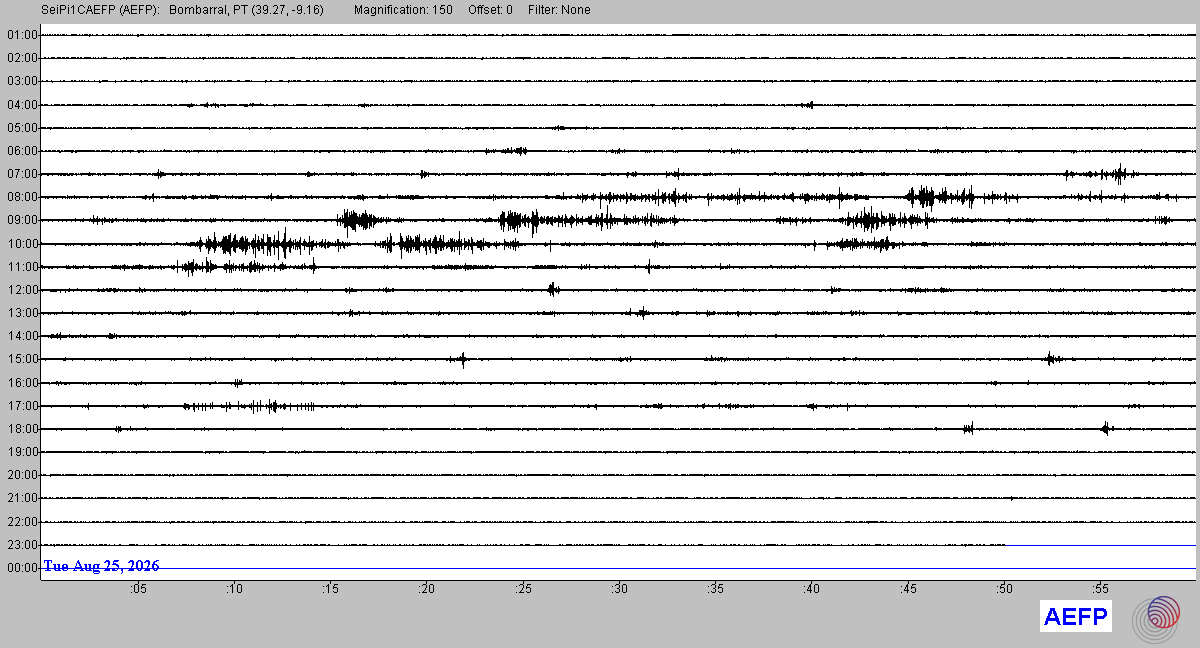Click the 17:00 hour trace label

22,406
